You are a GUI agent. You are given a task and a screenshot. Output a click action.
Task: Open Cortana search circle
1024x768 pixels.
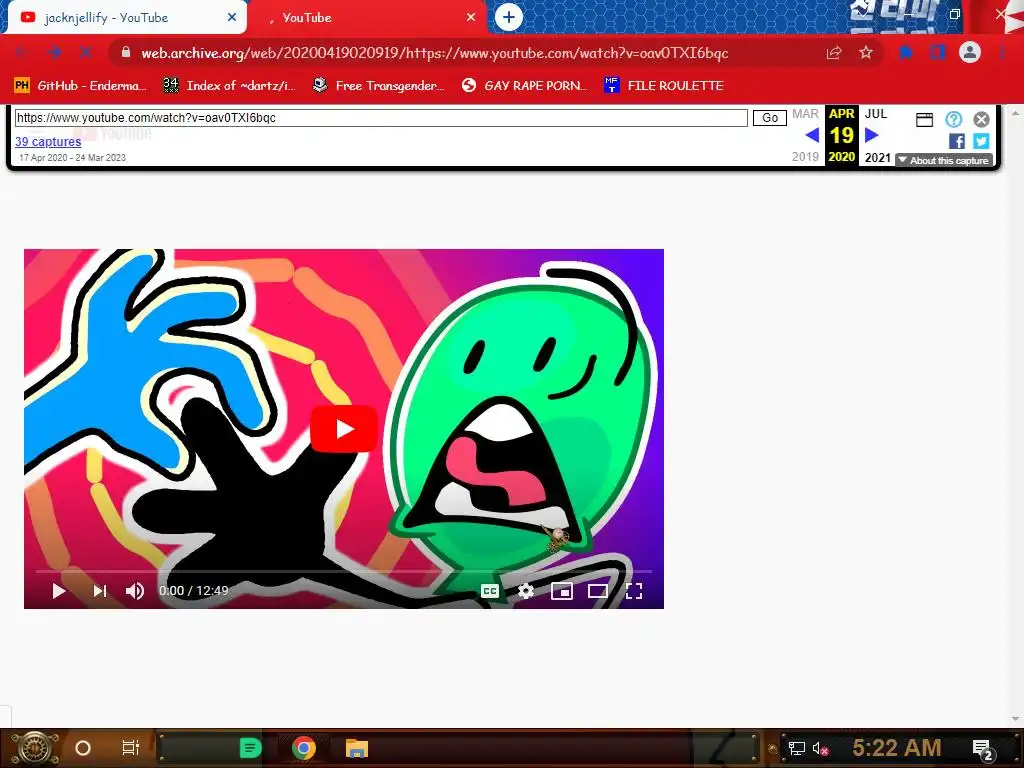[x=83, y=748]
